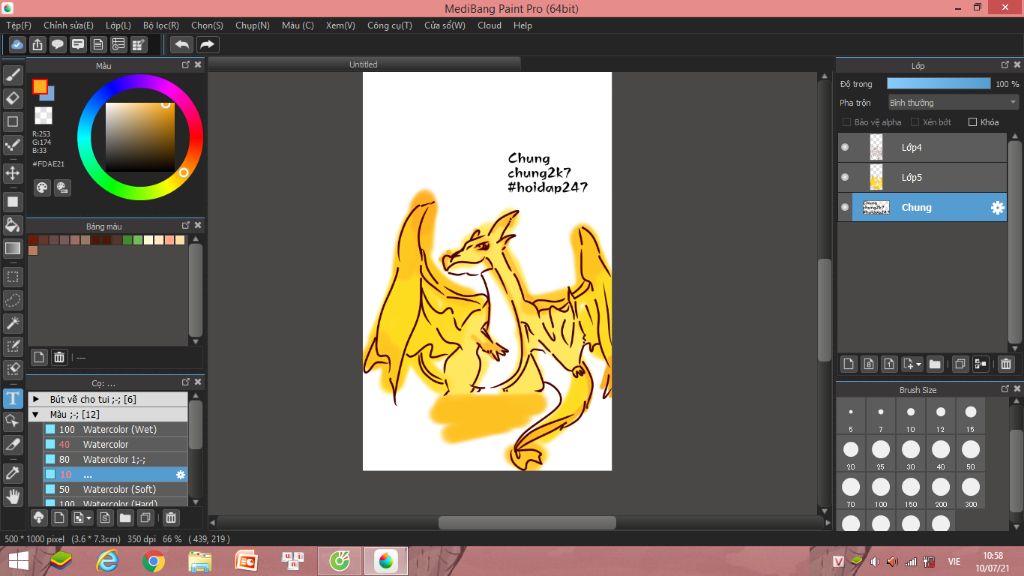Select the Eyedropper tool
The height and width of the screenshot is (576, 1024).
(x=12, y=473)
